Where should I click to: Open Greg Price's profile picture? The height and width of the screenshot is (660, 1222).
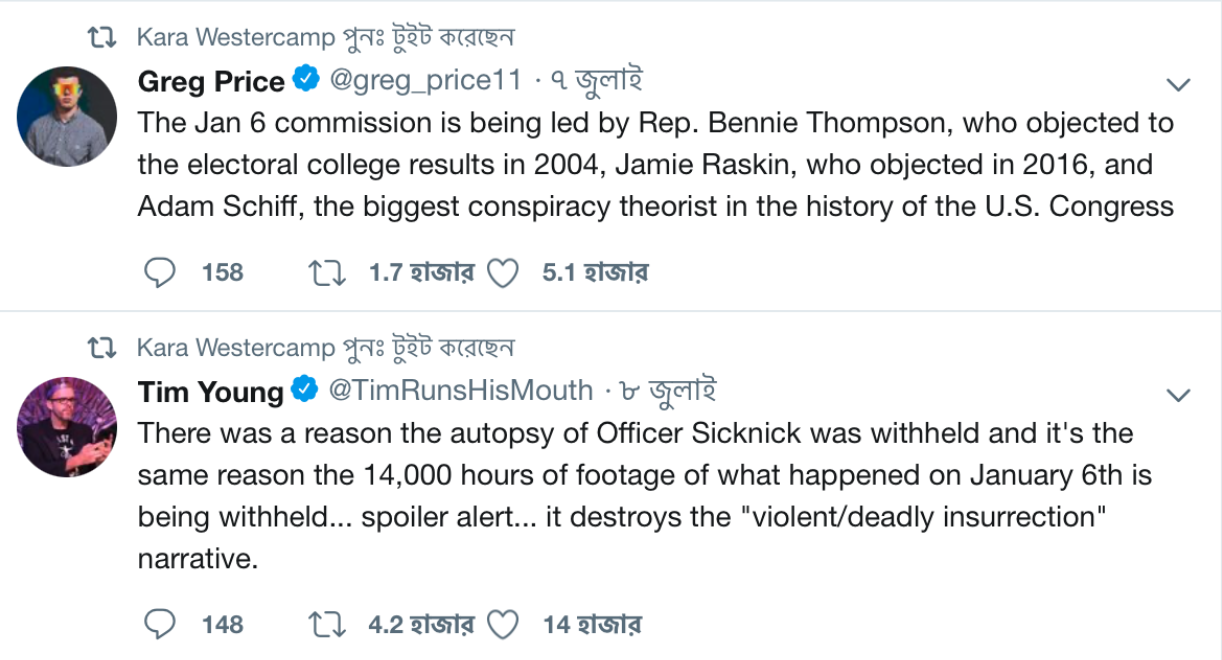pyautogui.click(x=67, y=116)
